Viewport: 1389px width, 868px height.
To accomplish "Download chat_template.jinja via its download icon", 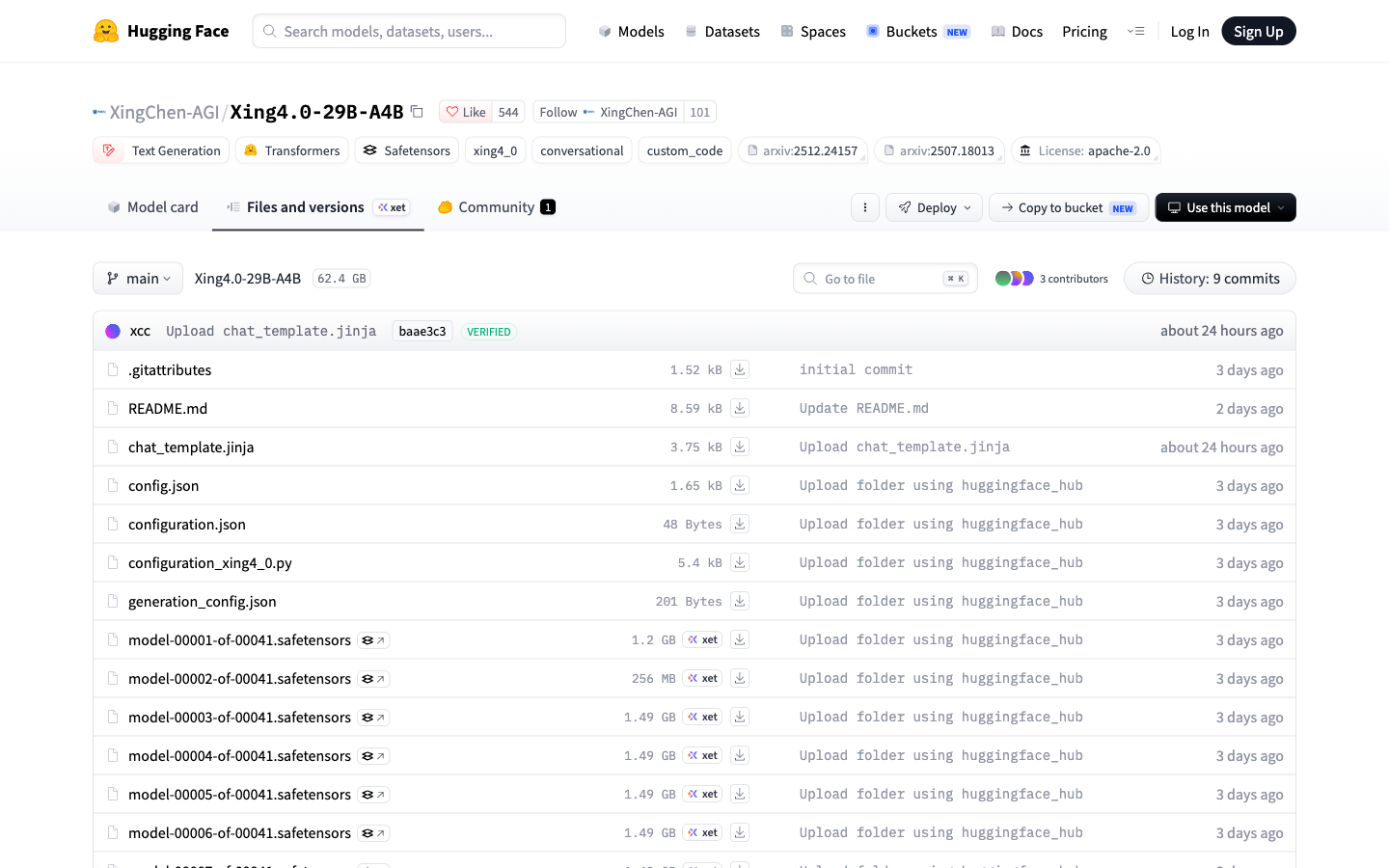I will [740, 447].
